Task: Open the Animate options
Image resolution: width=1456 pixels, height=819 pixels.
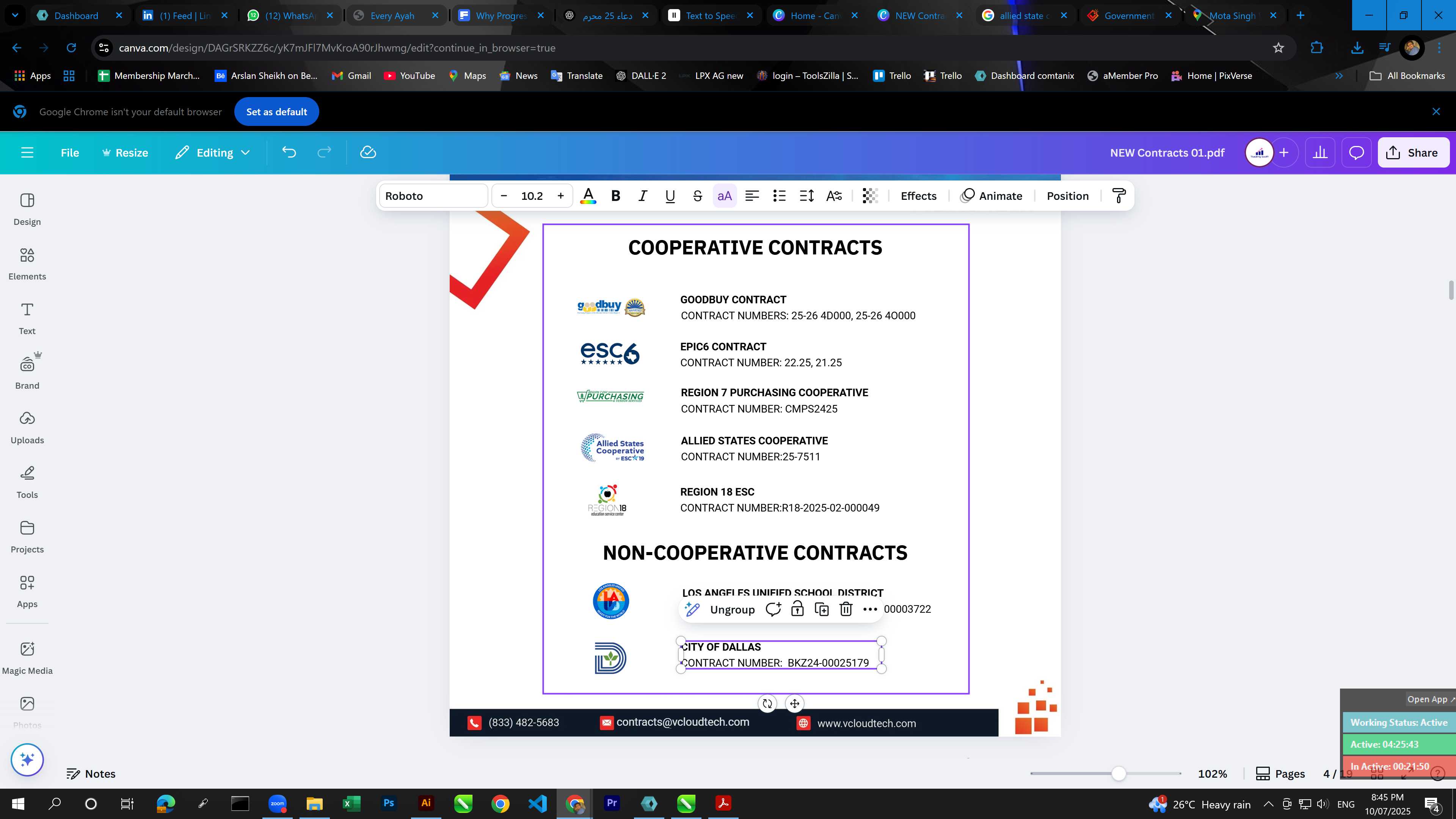Action: coord(992,196)
